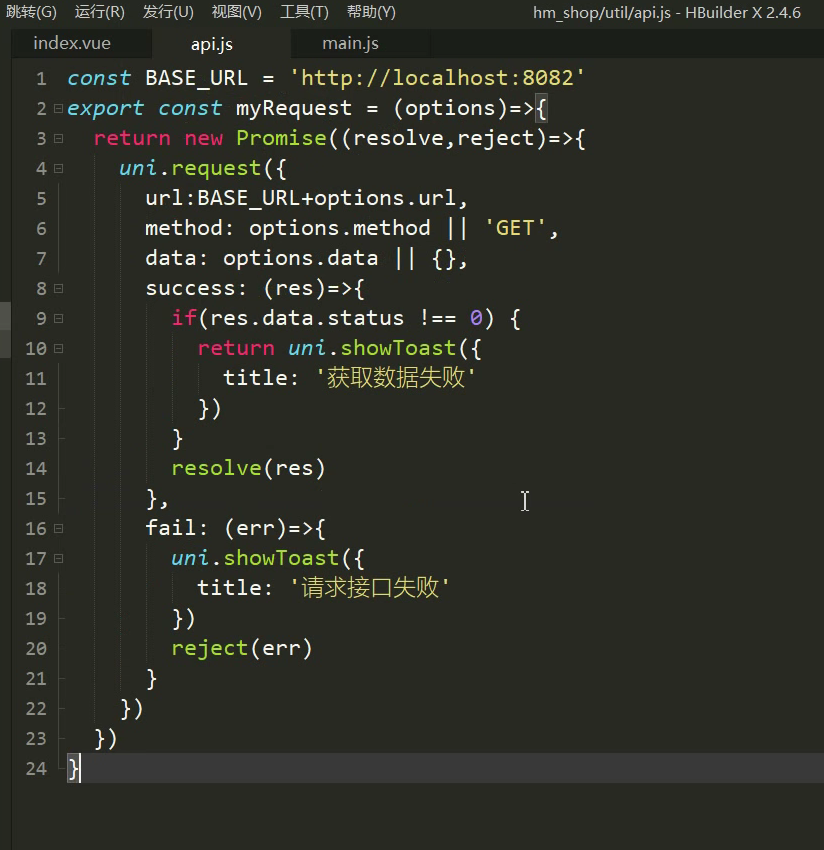Open the 工具(T) menu
Viewport: 824px width, 850px height.
(304, 12)
